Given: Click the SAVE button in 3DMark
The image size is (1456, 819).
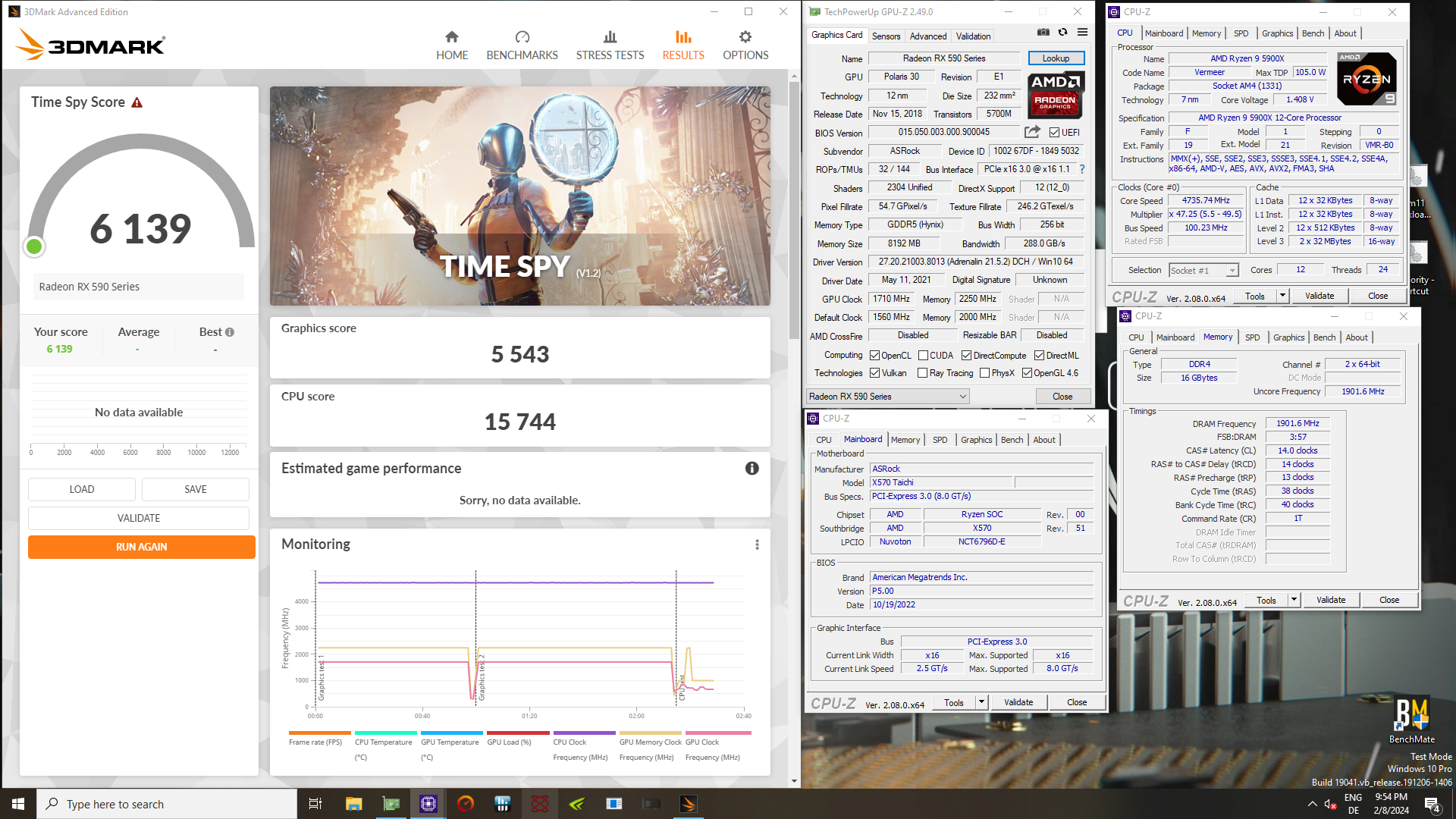Looking at the screenshot, I should click(196, 489).
